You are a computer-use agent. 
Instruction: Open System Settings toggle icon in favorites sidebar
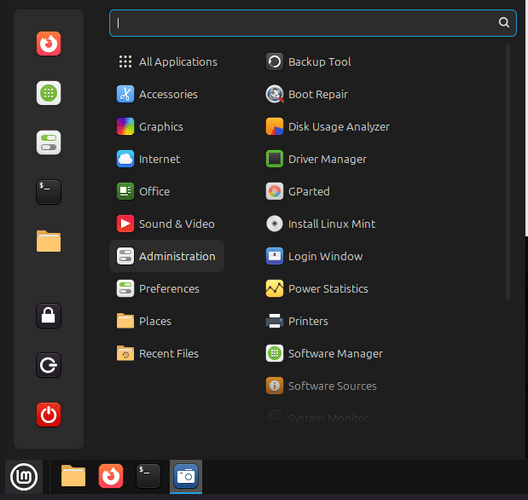click(x=48, y=142)
